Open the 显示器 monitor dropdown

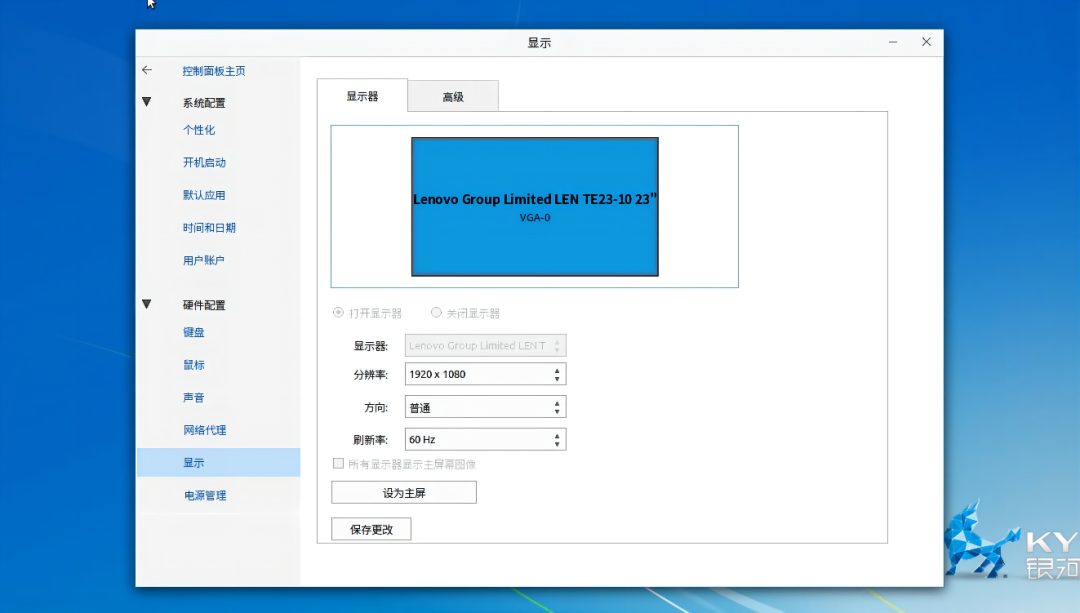pos(486,345)
